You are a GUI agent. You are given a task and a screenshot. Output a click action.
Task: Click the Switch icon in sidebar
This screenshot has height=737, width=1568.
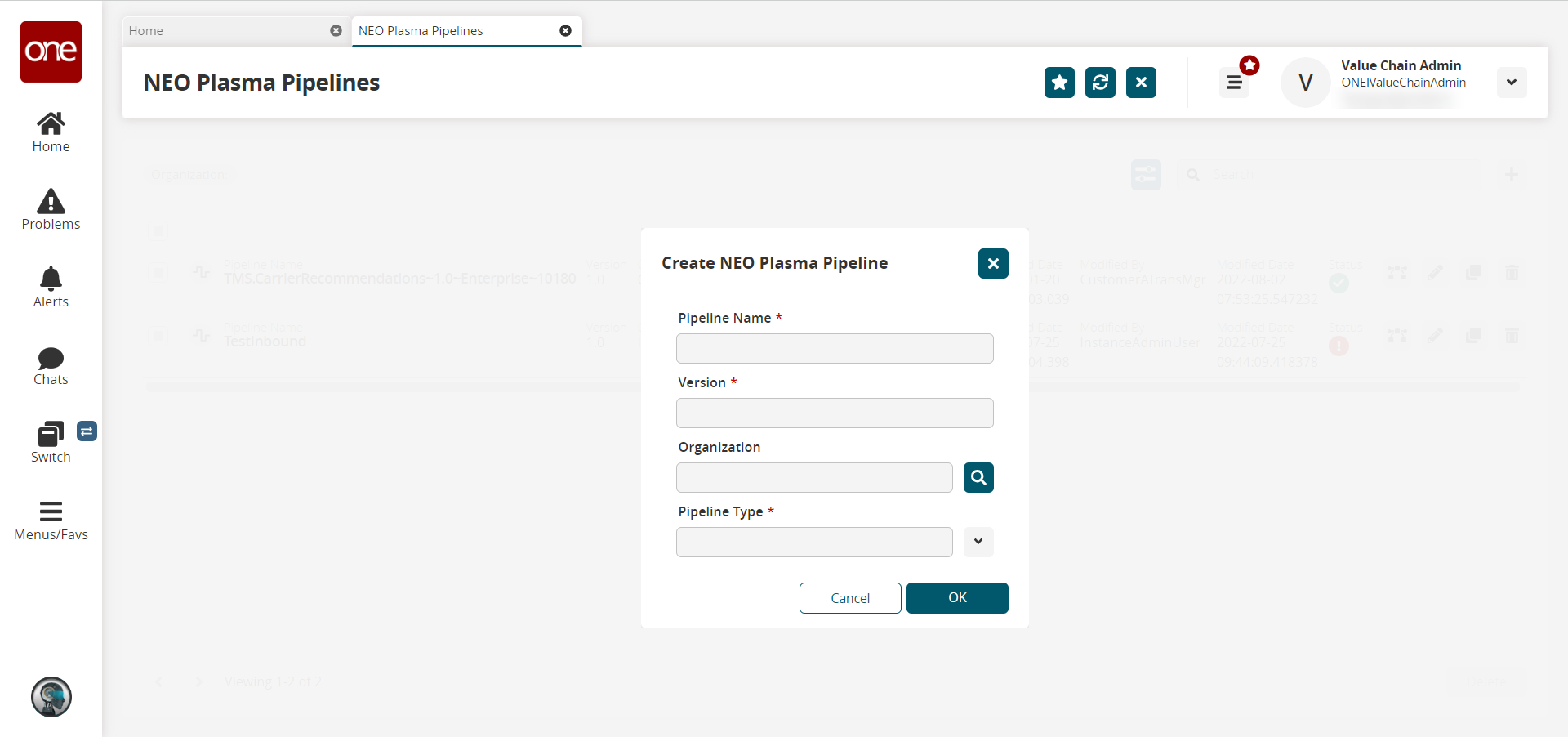(x=51, y=435)
